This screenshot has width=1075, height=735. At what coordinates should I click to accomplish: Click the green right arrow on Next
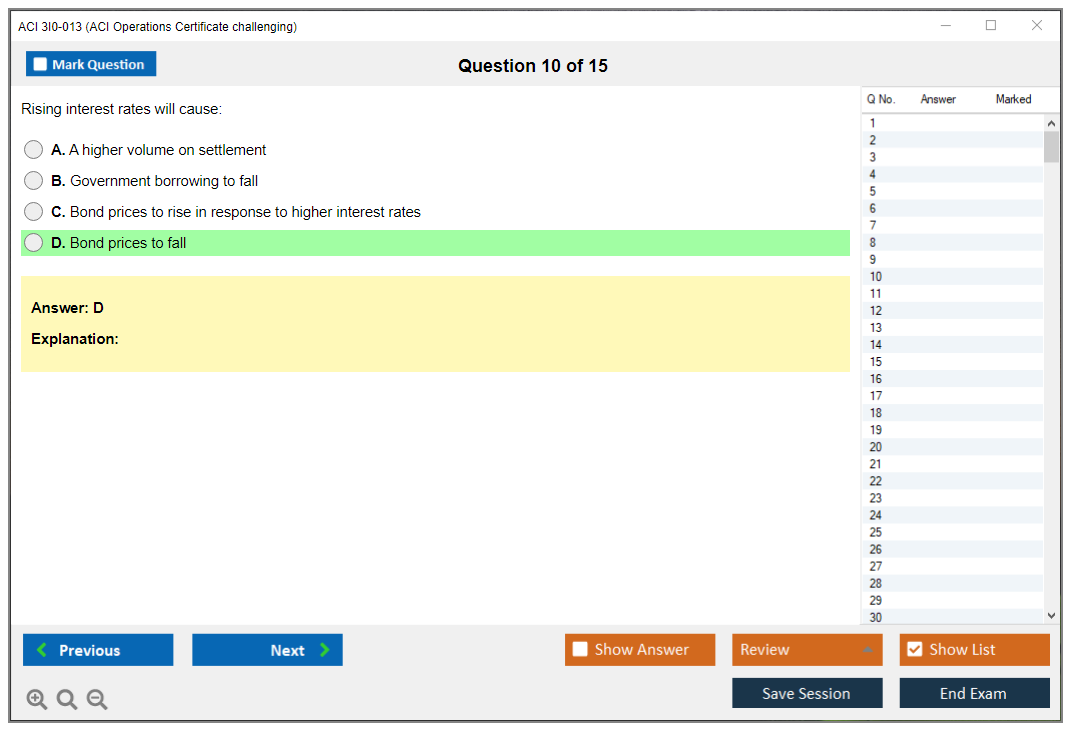(x=324, y=650)
